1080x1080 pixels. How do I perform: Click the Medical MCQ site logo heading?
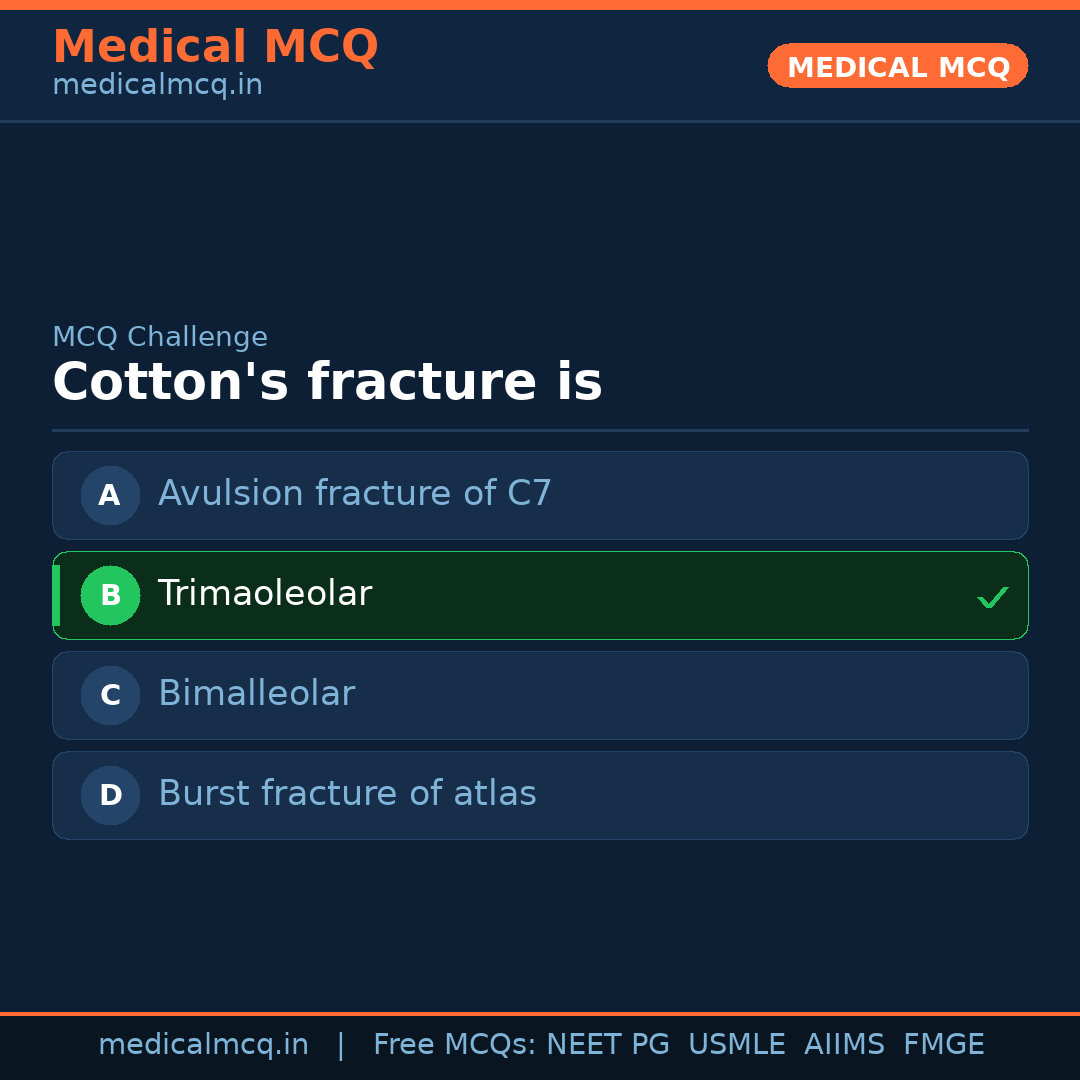(215, 47)
